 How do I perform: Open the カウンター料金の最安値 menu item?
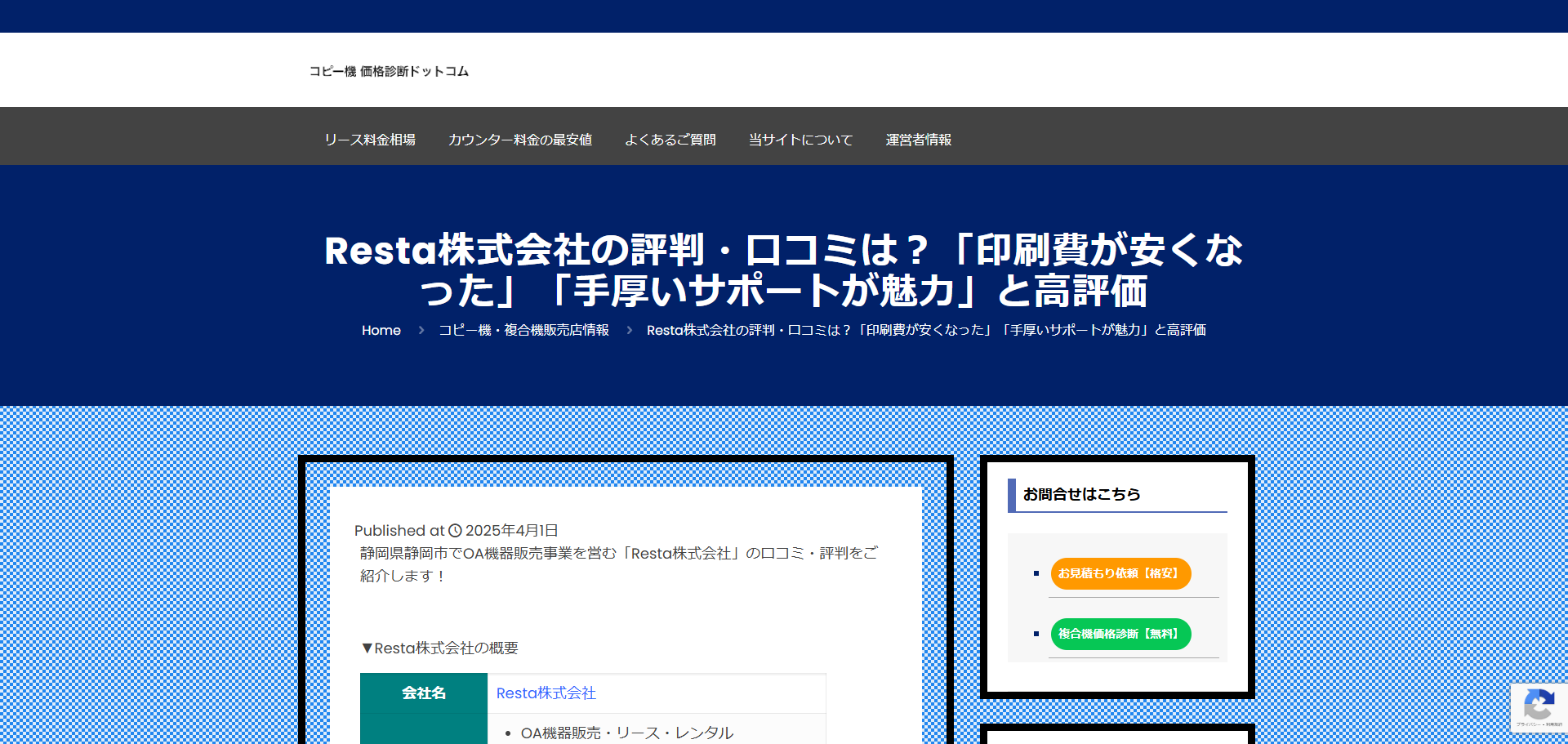(x=519, y=140)
